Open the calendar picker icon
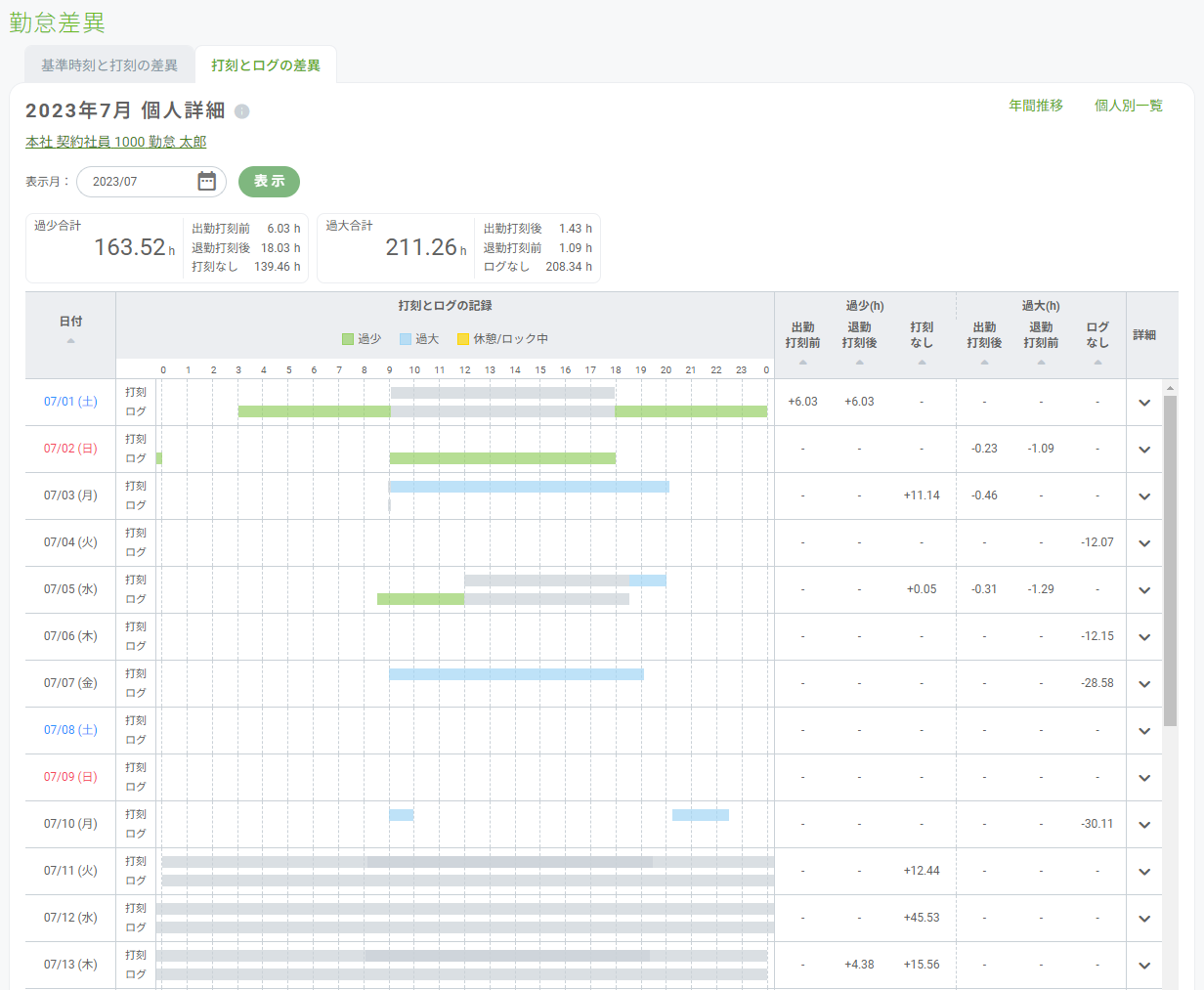 206,182
